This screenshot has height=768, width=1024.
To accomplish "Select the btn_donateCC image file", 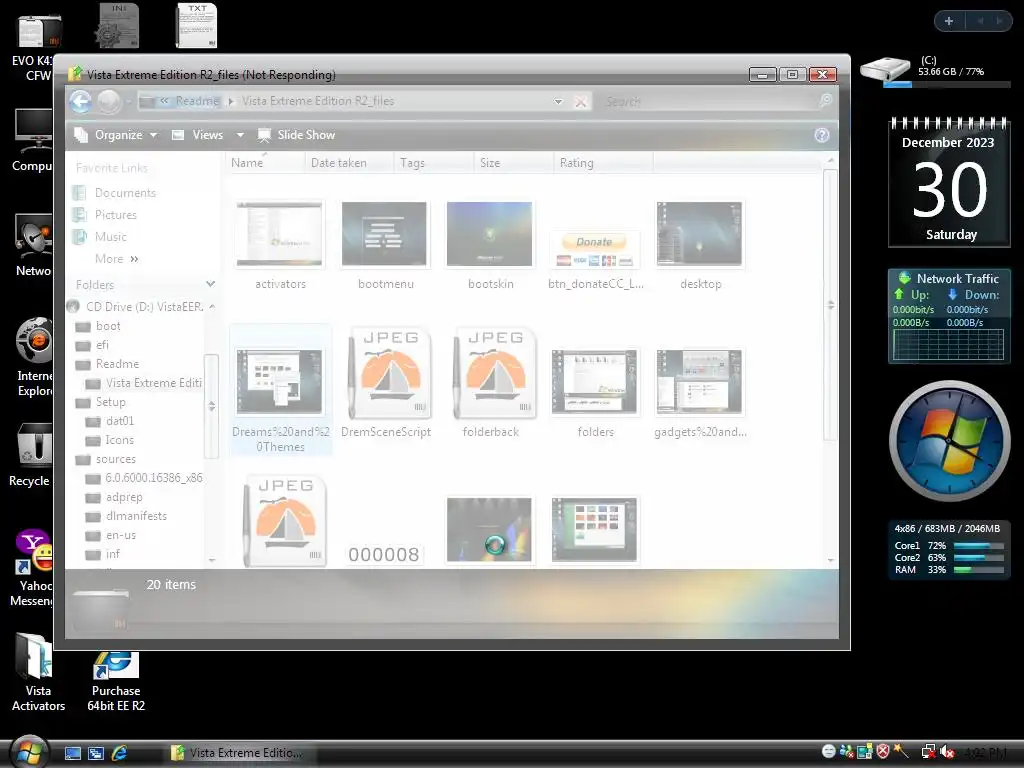I will pos(594,249).
